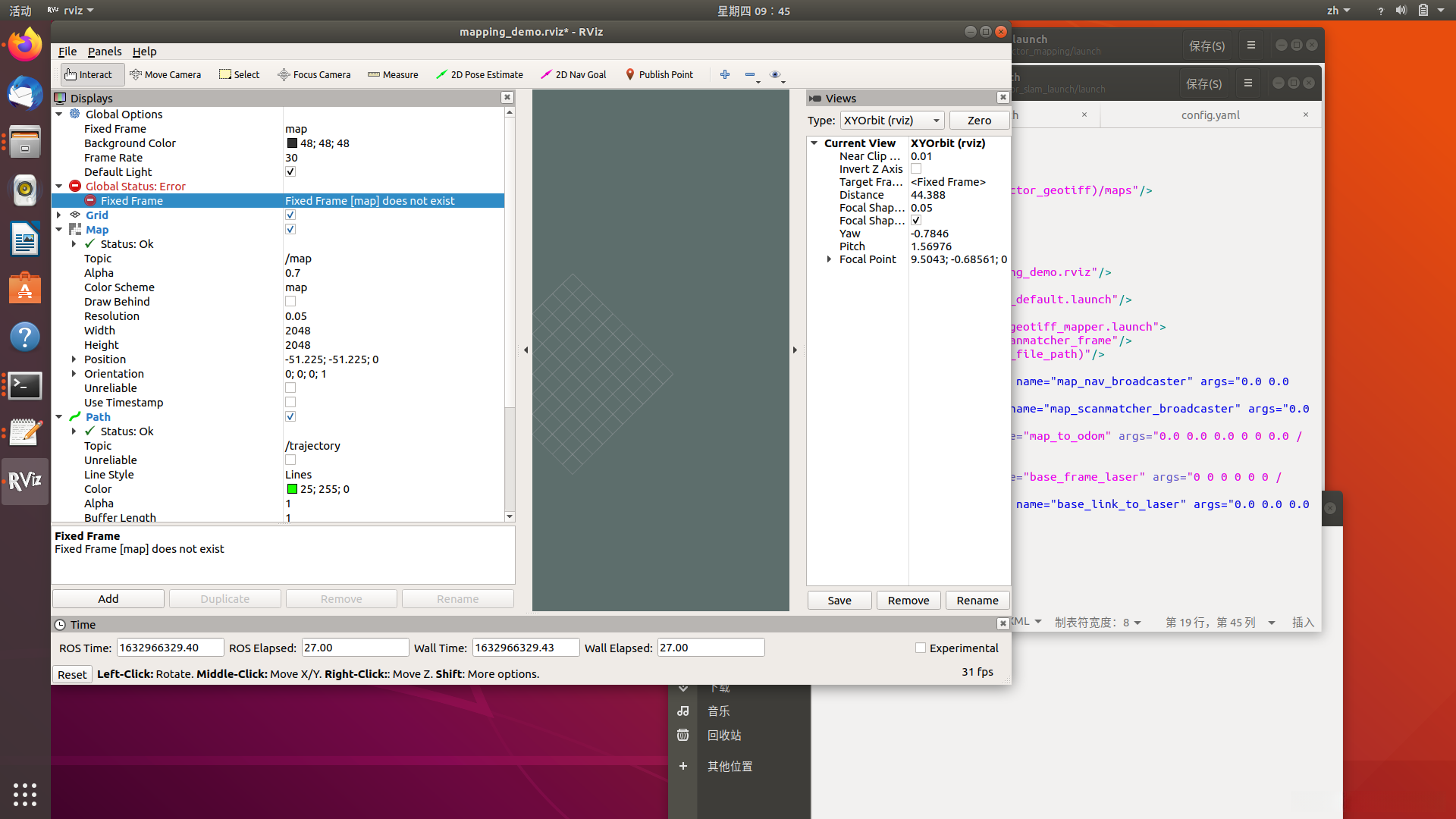Viewport: 1456px width, 819px height.
Task: Pick the Measure tool
Action: (393, 74)
